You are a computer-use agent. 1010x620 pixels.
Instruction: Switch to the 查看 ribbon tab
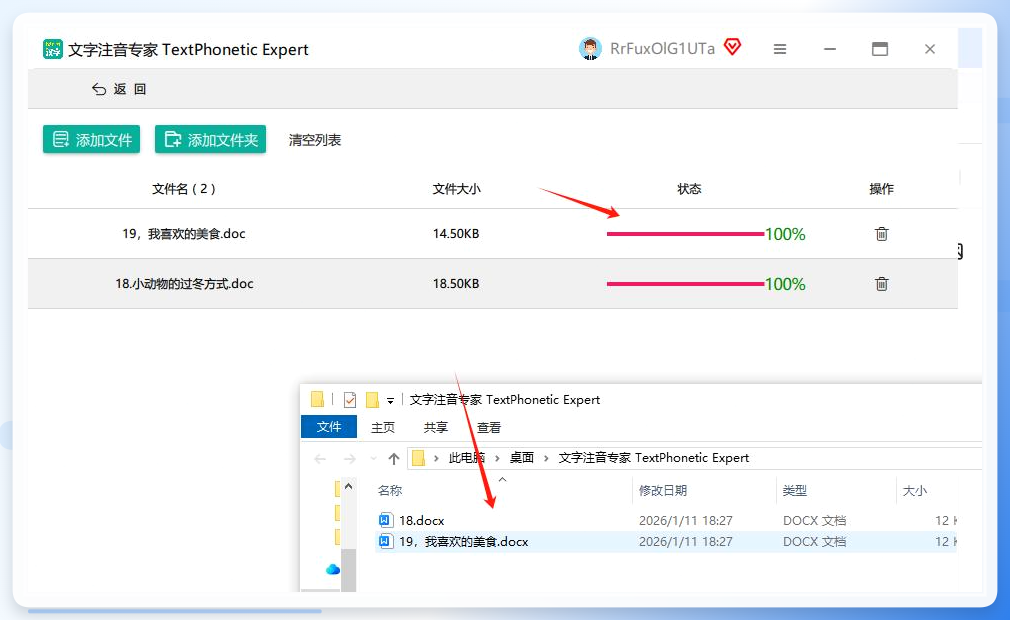pos(488,427)
